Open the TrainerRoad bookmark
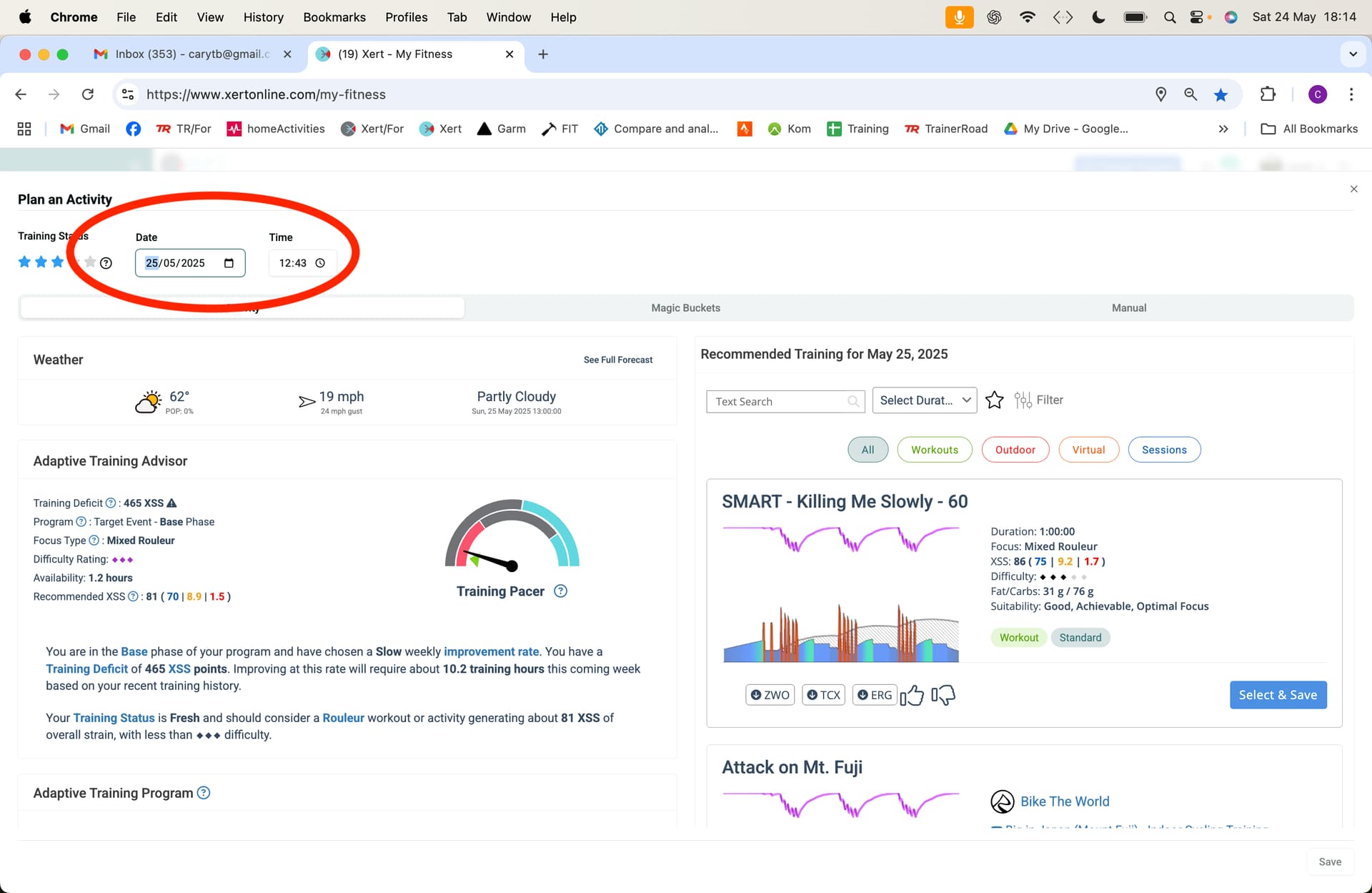 946,129
